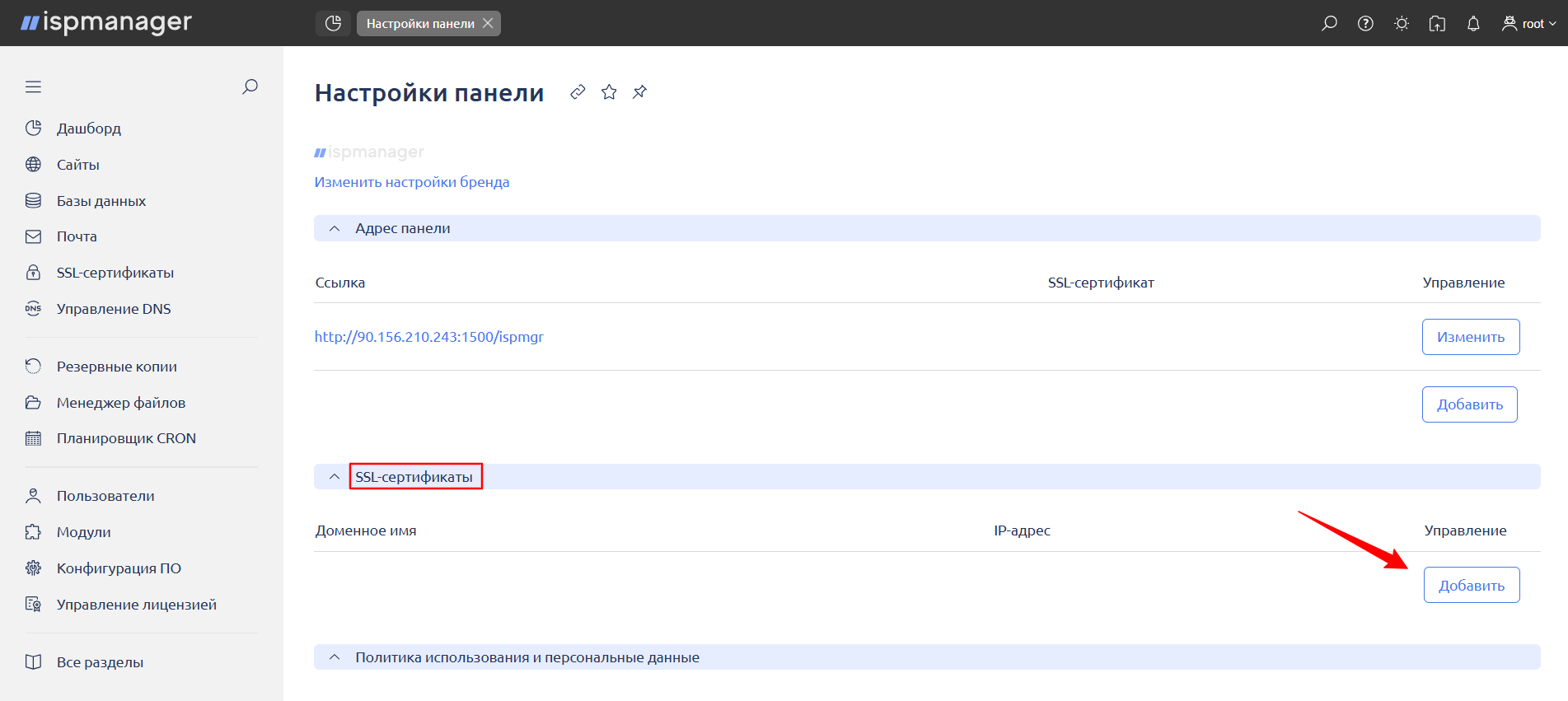Collapse the Политика использования section
Screen dimensions: 1568x701
[335, 657]
